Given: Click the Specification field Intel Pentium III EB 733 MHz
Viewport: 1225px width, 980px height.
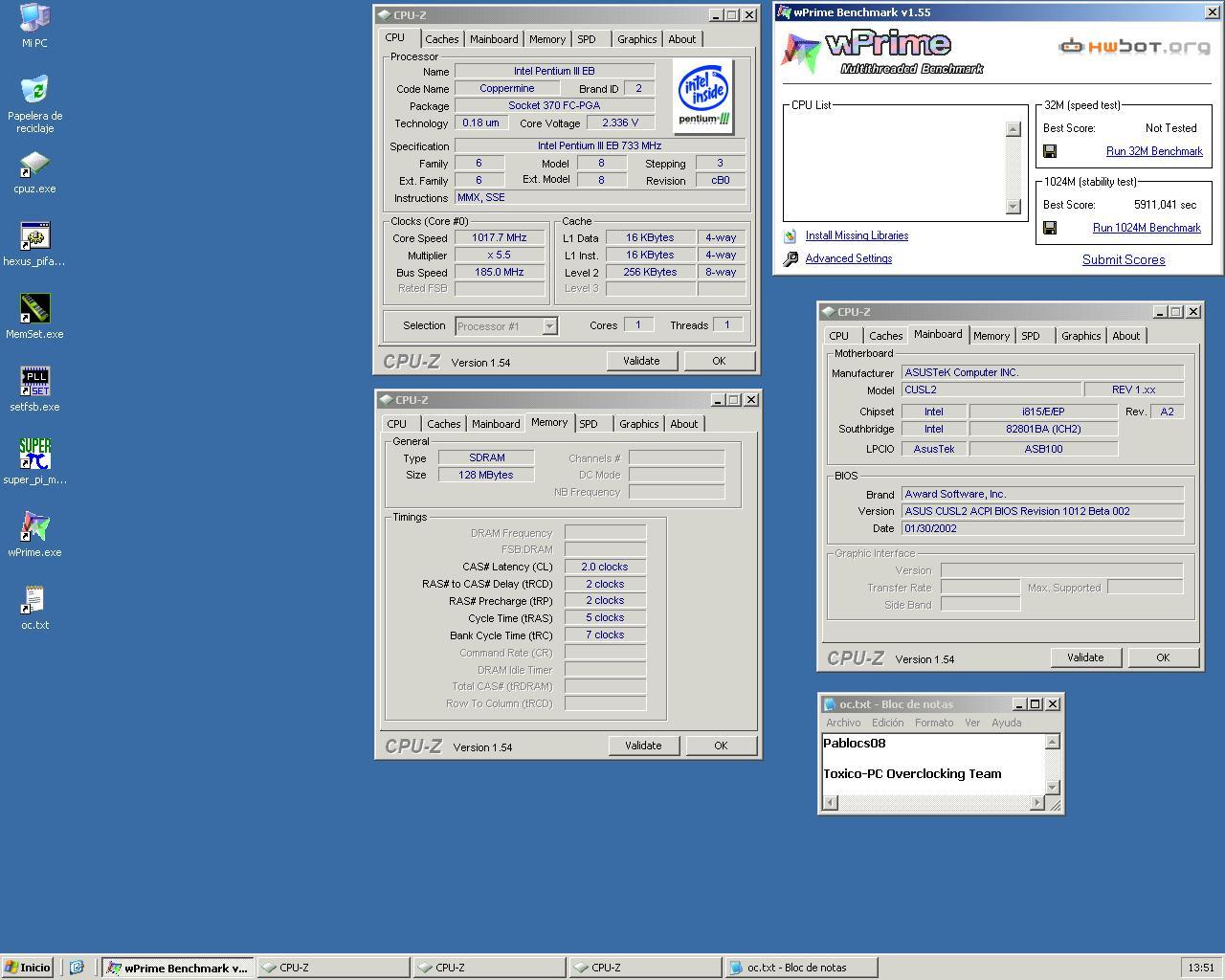Looking at the screenshot, I should pyautogui.click(x=599, y=146).
